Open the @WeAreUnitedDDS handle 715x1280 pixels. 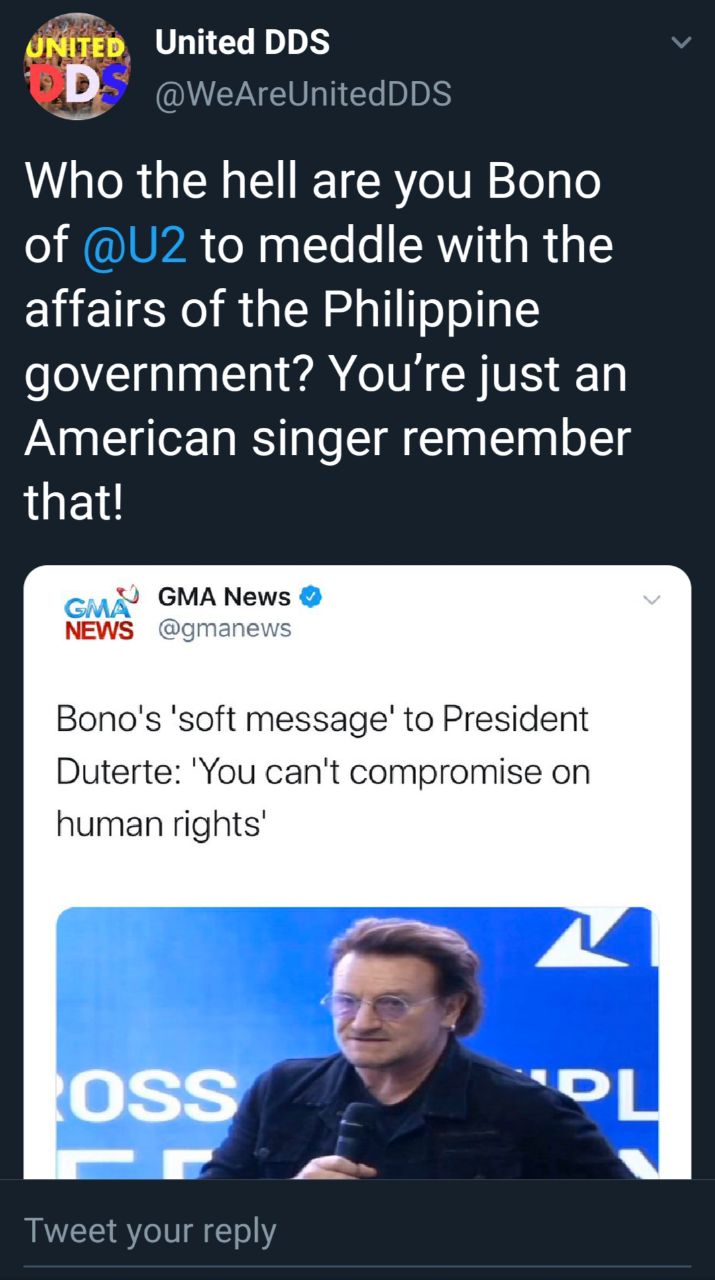click(x=303, y=94)
